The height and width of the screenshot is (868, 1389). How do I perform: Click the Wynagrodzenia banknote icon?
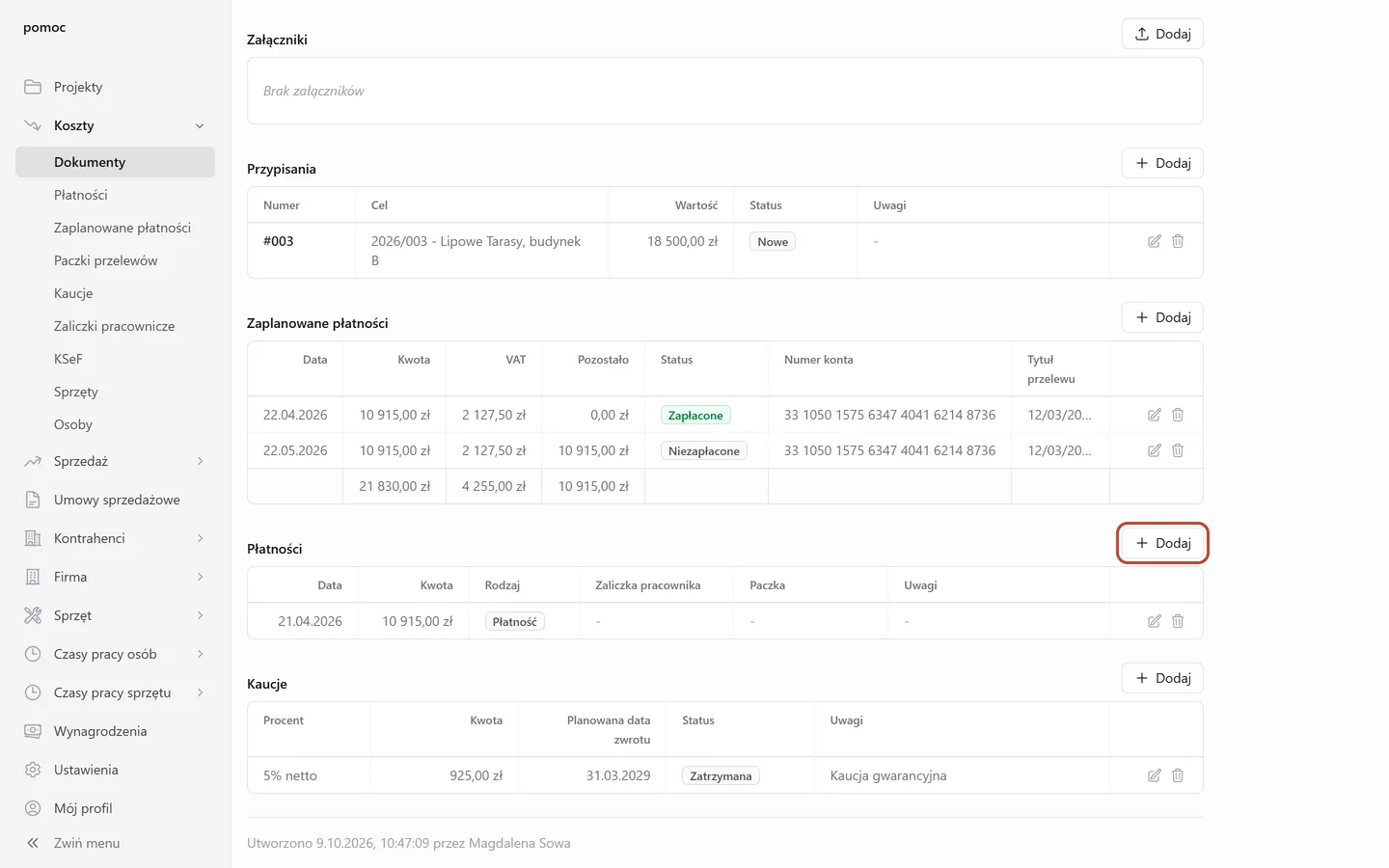click(x=33, y=731)
